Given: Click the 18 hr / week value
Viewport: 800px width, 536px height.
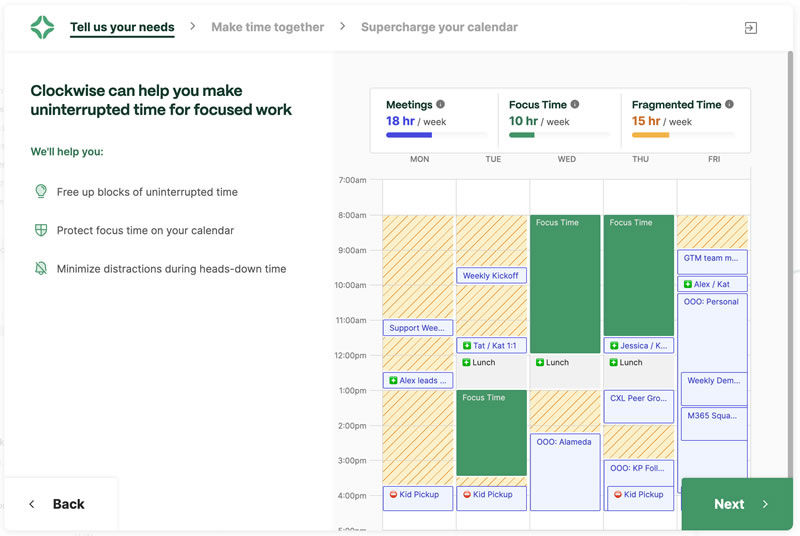Looking at the screenshot, I should [x=416, y=121].
